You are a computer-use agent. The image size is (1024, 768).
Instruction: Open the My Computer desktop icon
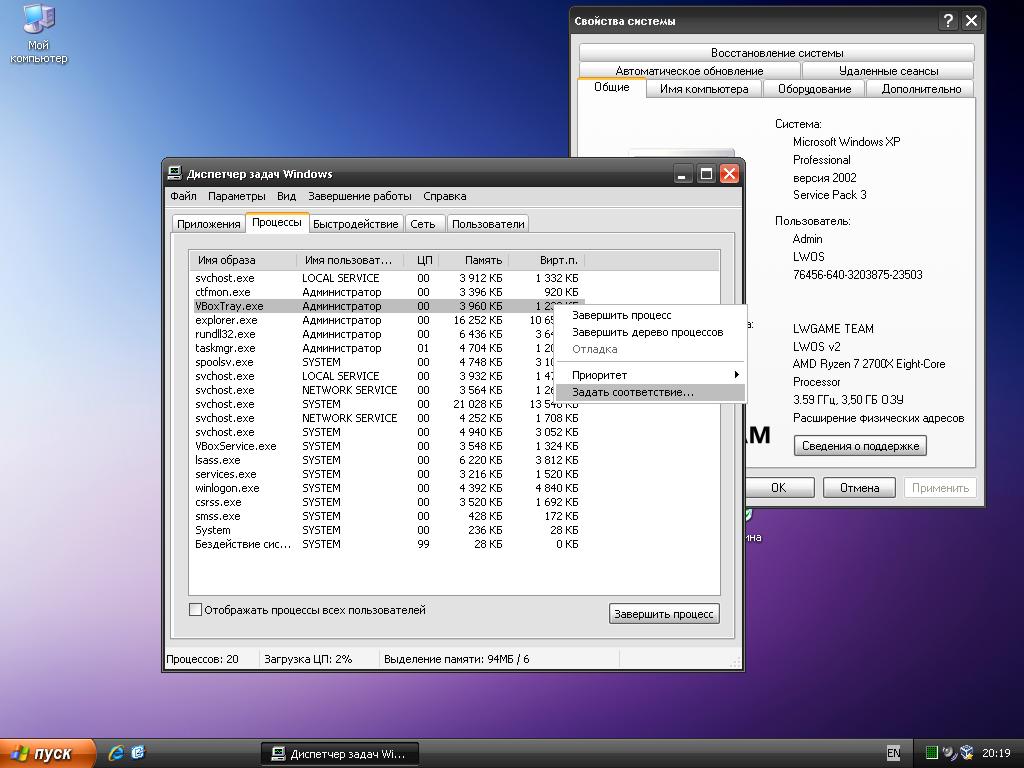pos(38,20)
